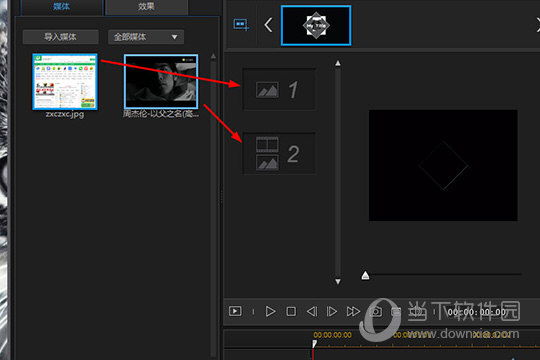Click video/image slot 2
Screen dimensions: 540x360
(279, 154)
